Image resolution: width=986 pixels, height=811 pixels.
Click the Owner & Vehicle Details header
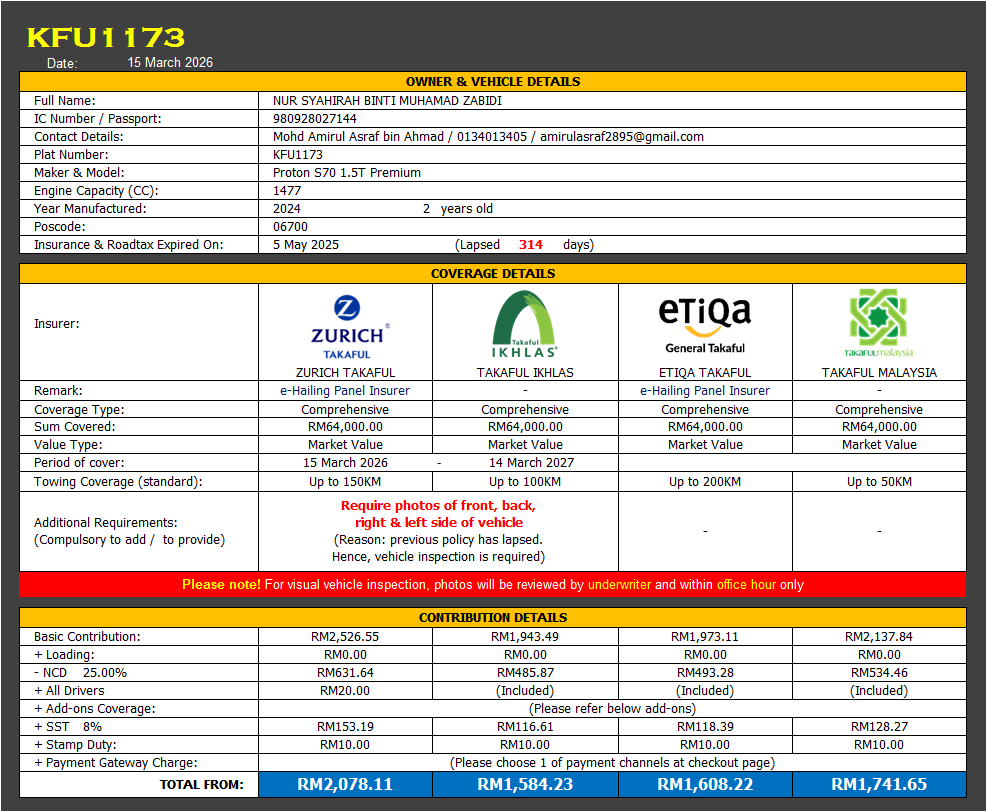click(x=493, y=82)
